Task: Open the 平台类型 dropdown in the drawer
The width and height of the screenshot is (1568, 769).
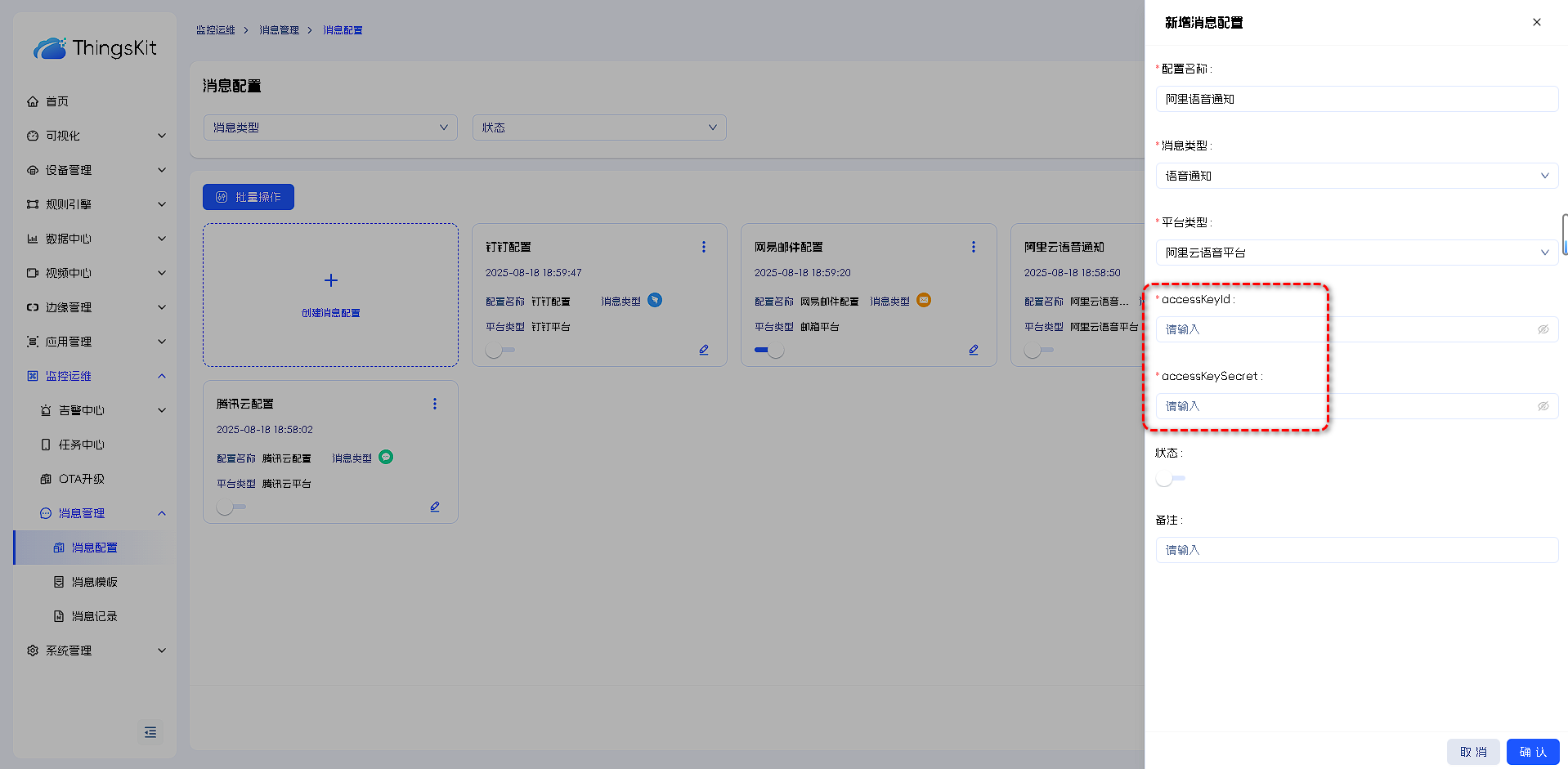Action: 1356,253
